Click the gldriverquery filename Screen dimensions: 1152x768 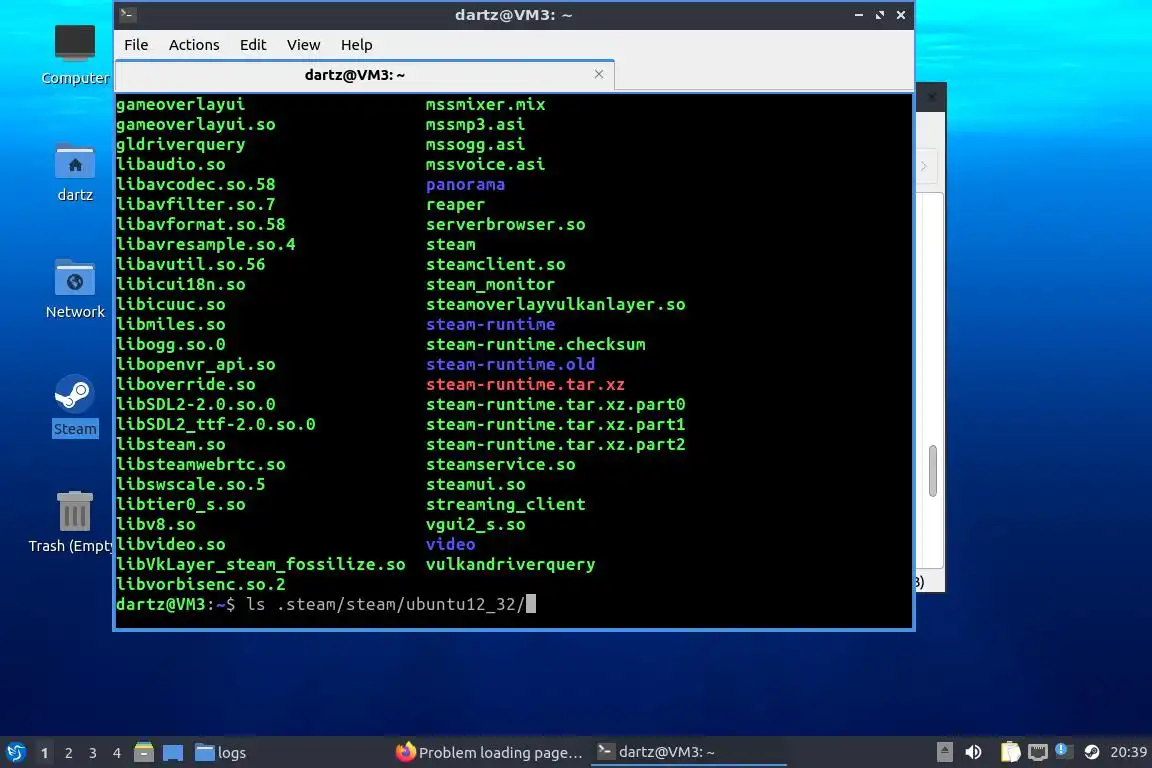tap(181, 145)
